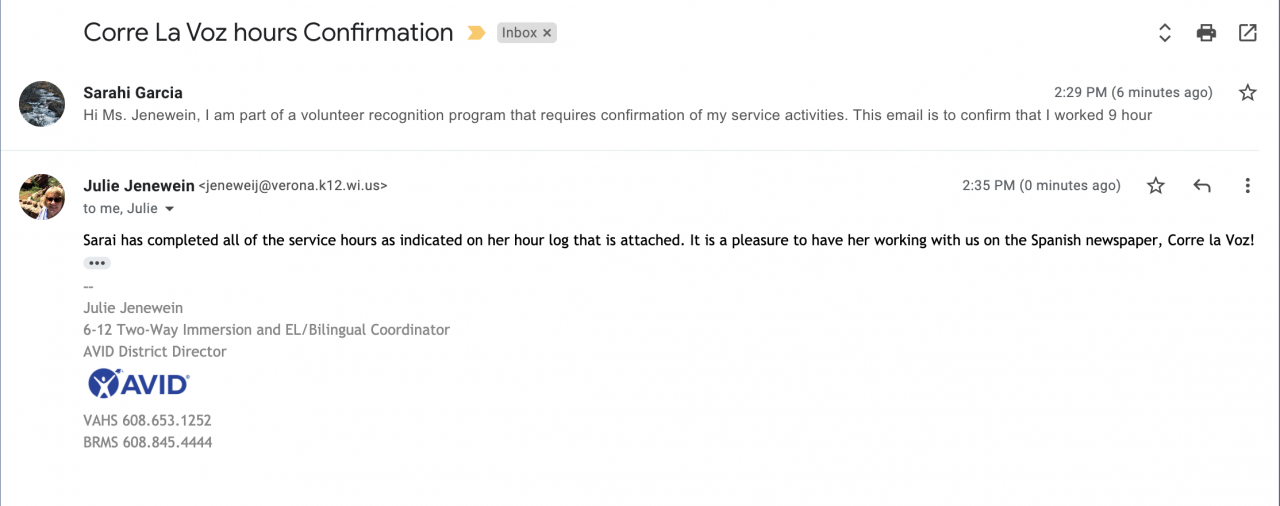Show trimmed content with the ellipsis button
Image resolution: width=1280 pixels, height=506 pixels.
pyautogui.click(x=97, y=263)
